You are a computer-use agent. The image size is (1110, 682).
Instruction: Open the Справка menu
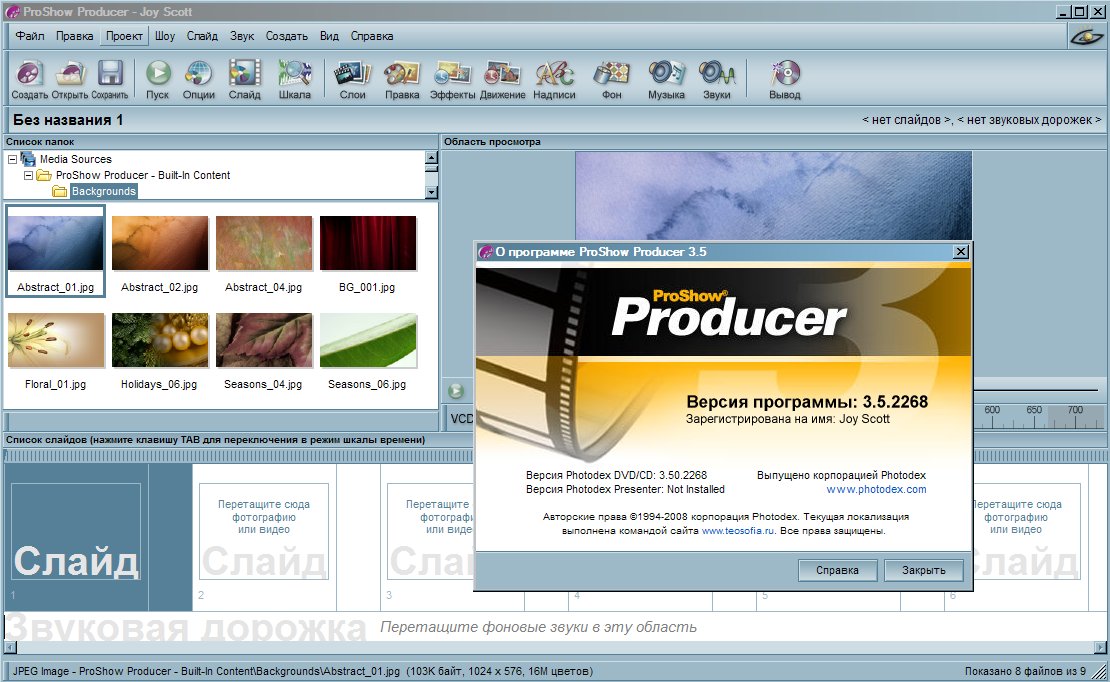tap(372, 36)
